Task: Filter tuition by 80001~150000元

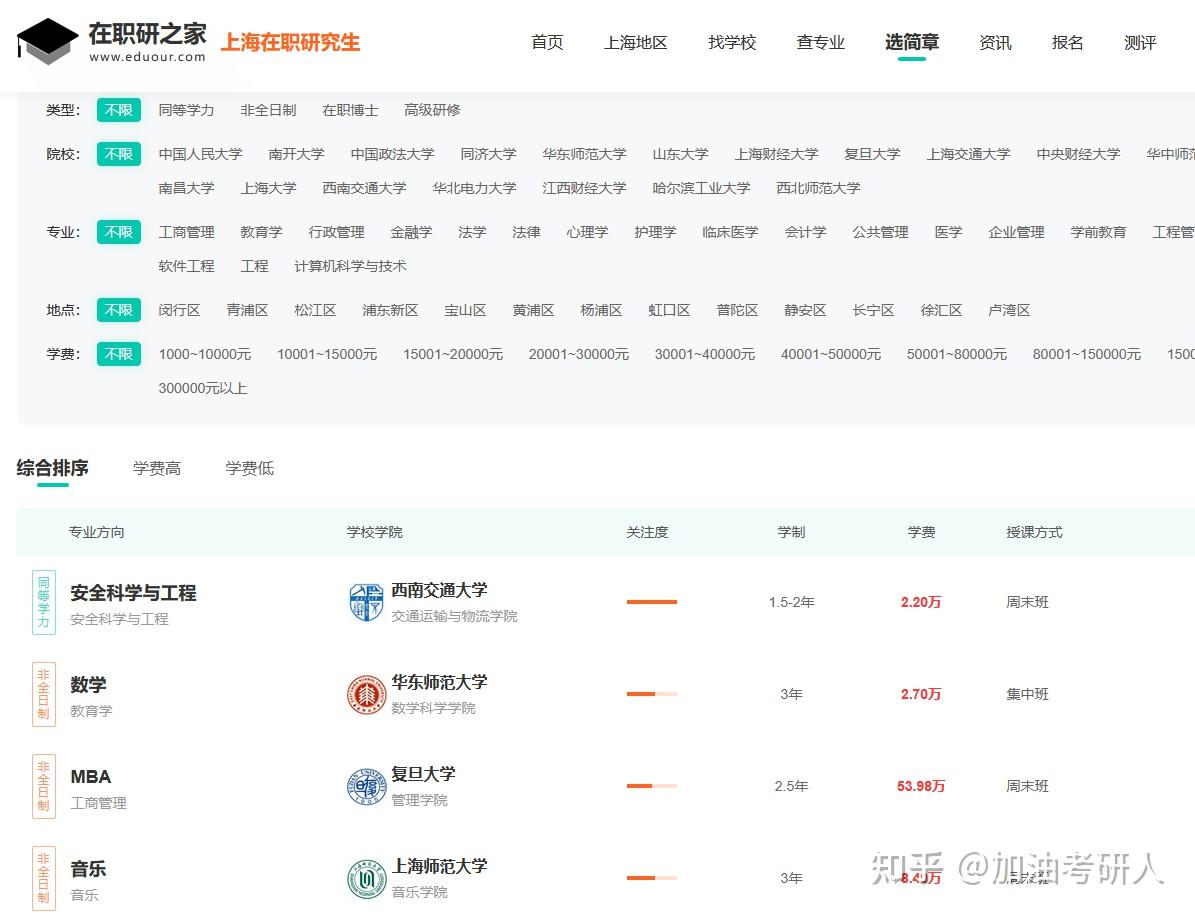Action: click(x=1087, y=354)
